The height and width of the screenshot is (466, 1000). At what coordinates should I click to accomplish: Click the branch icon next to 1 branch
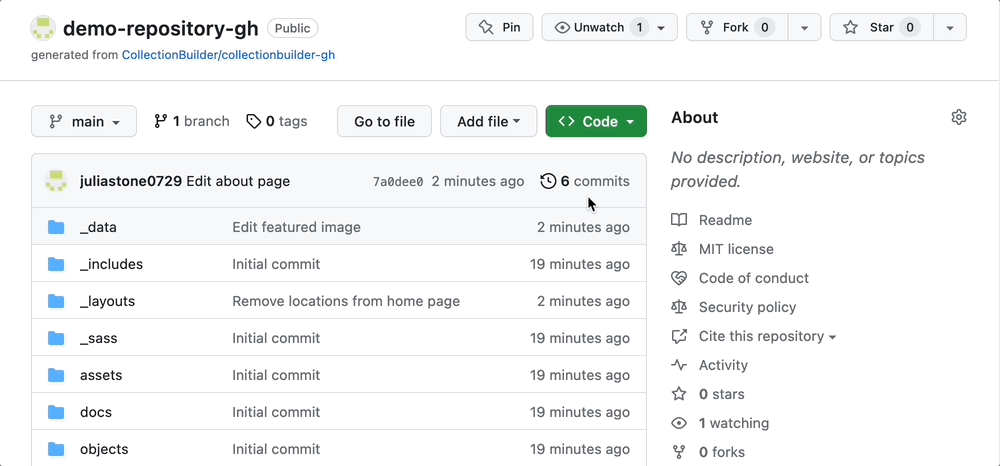click(x=161, y=121)
